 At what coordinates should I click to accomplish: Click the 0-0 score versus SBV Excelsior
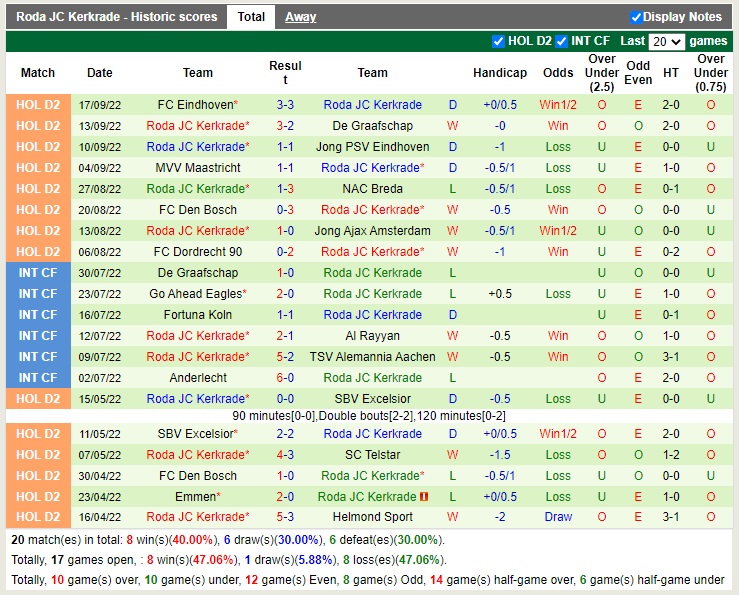click(285, 398)
